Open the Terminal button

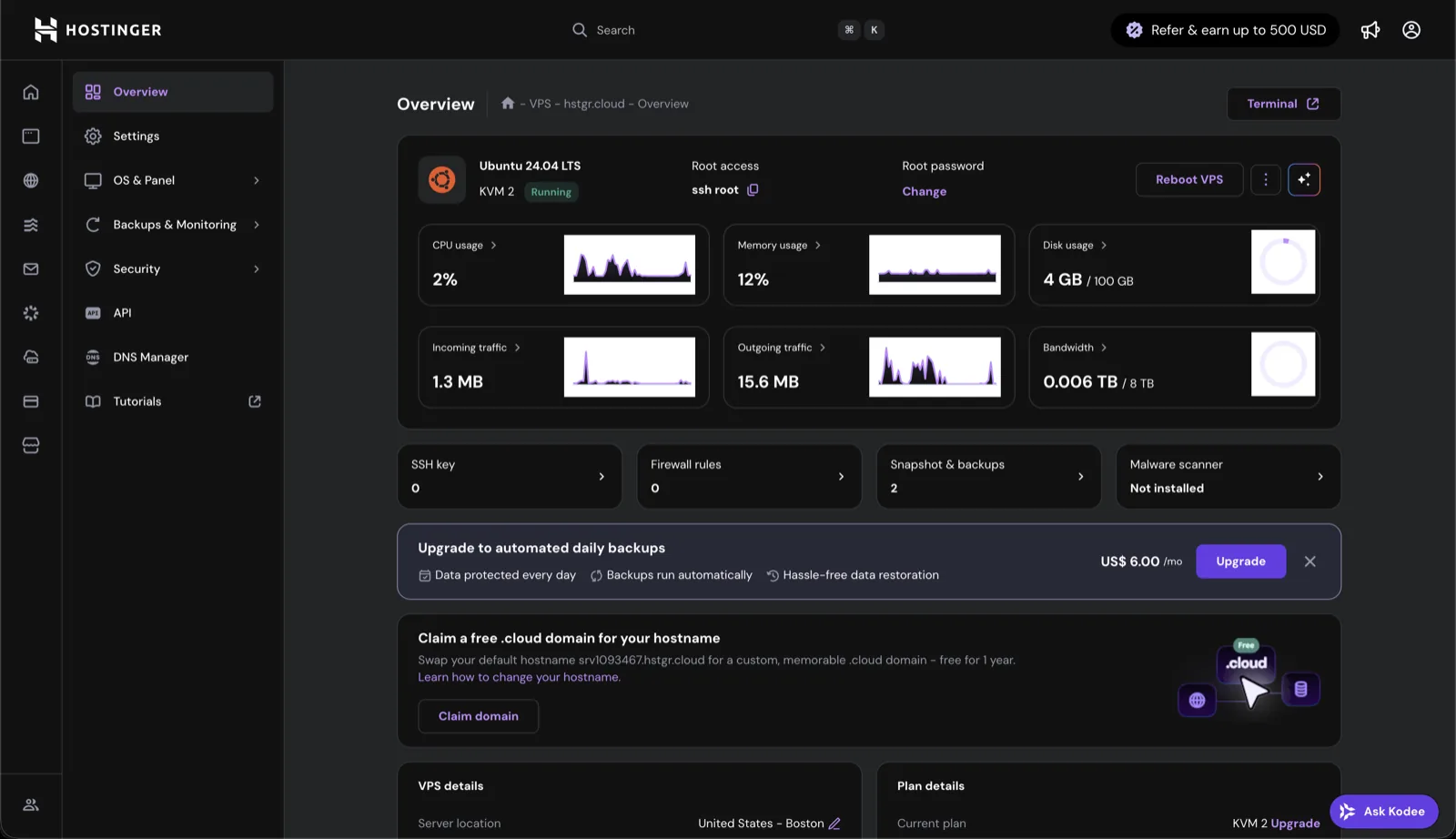coord(1283,104)
